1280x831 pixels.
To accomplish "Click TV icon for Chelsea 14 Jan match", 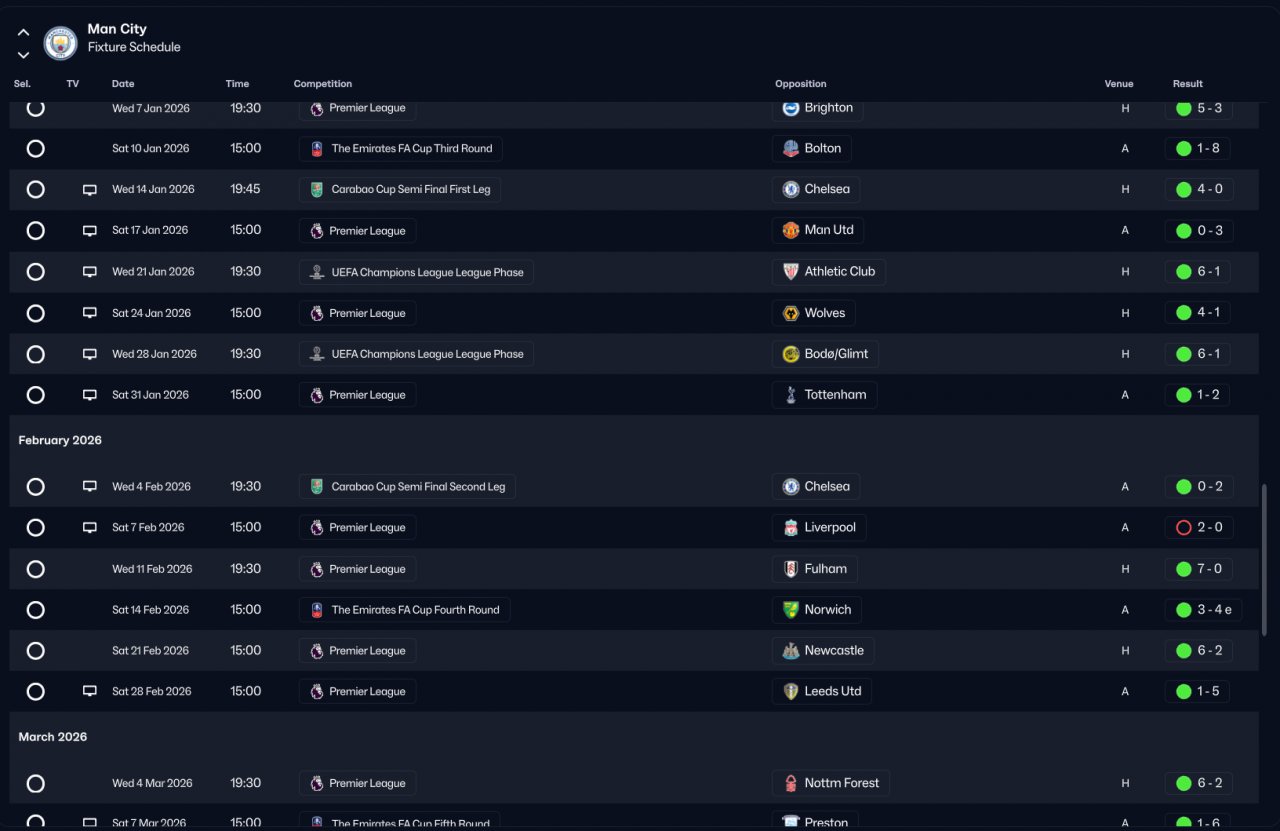I will click(90, 190).
